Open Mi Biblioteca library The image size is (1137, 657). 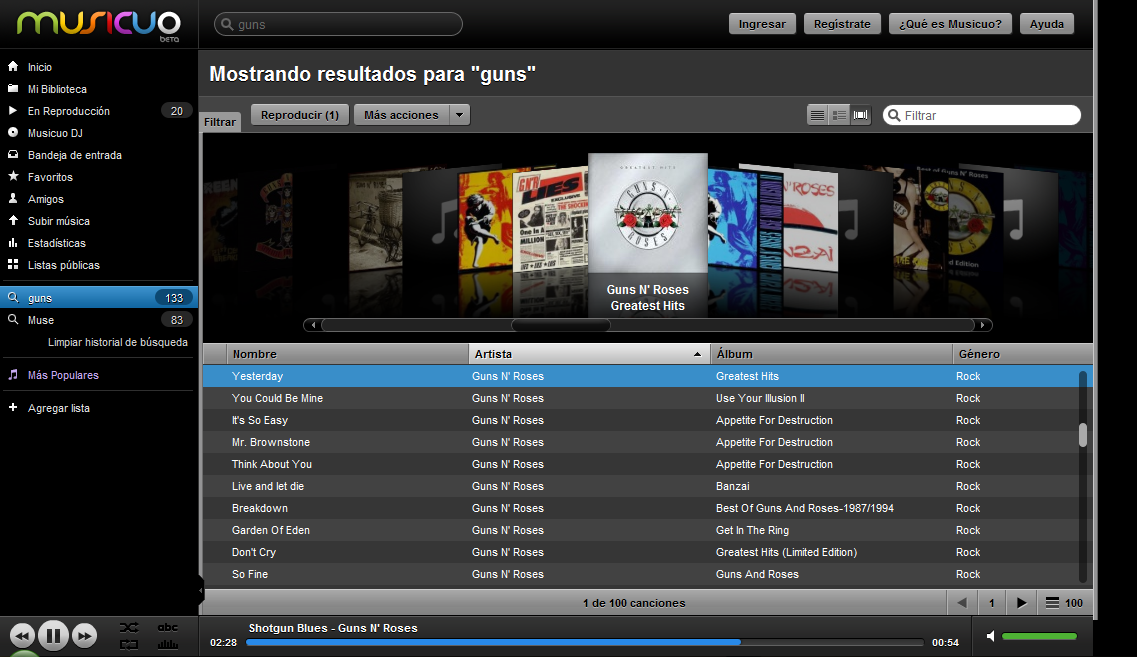57,89
